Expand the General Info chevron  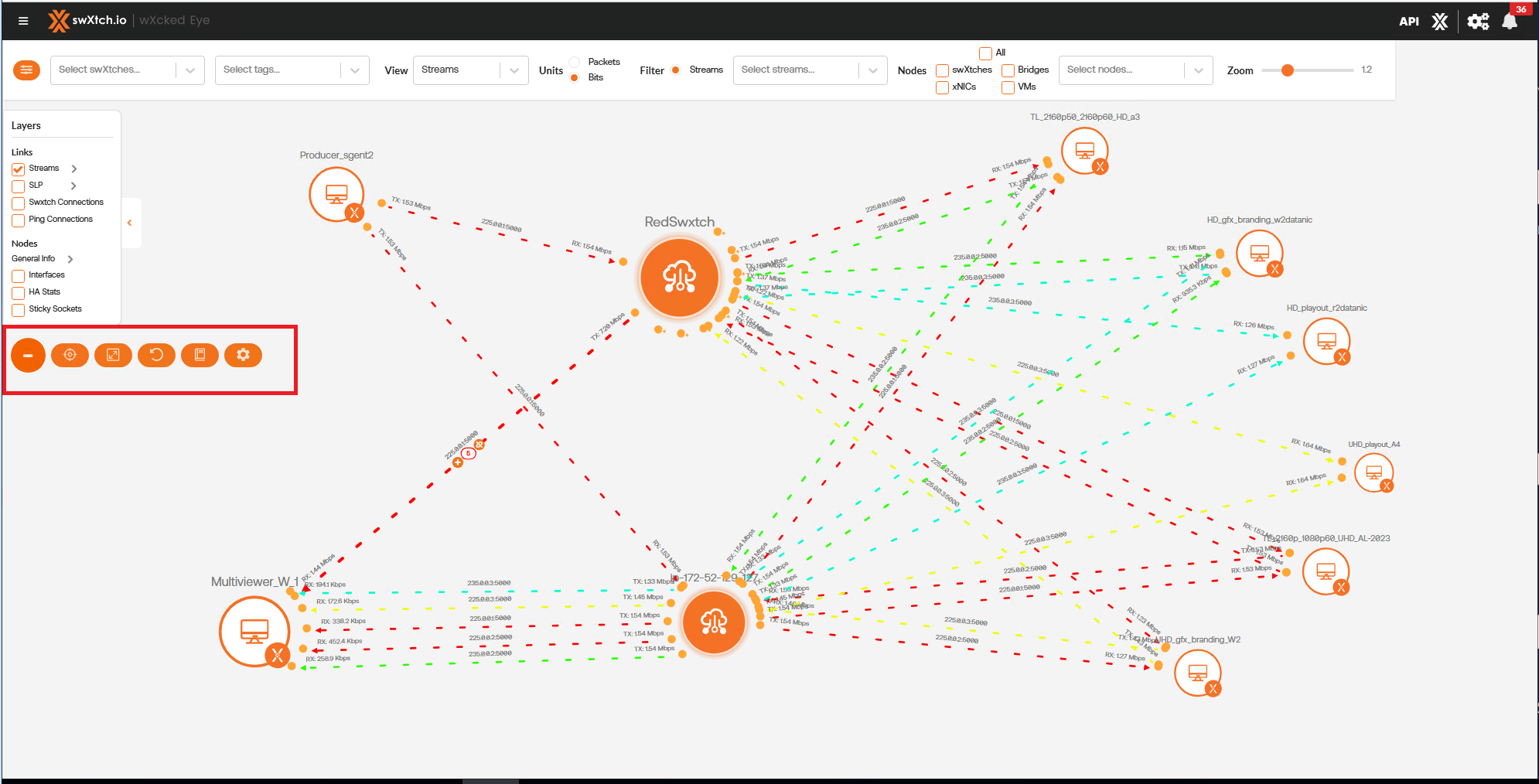click(70, 259)
